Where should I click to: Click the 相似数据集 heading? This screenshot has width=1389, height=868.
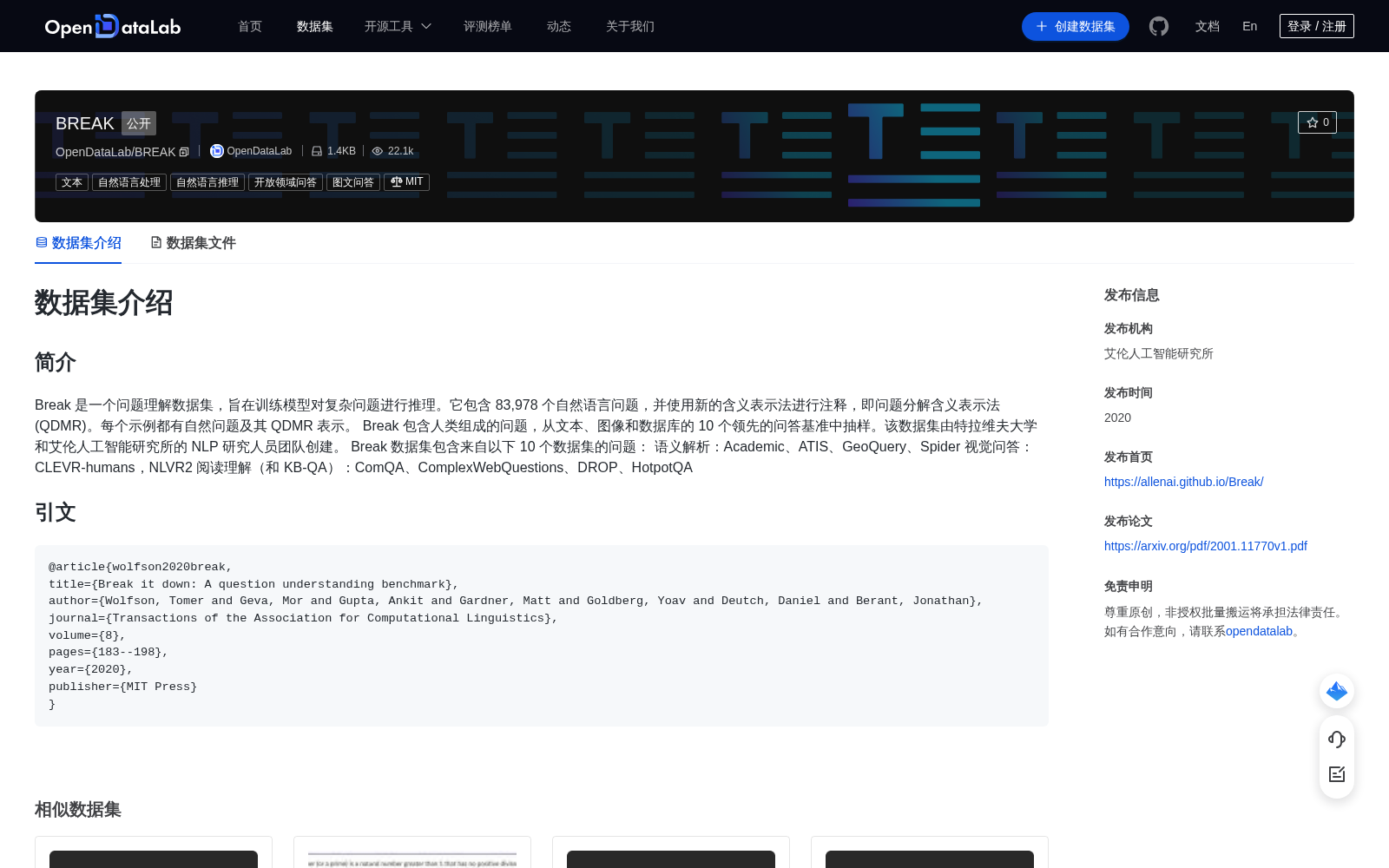point(78,809)
